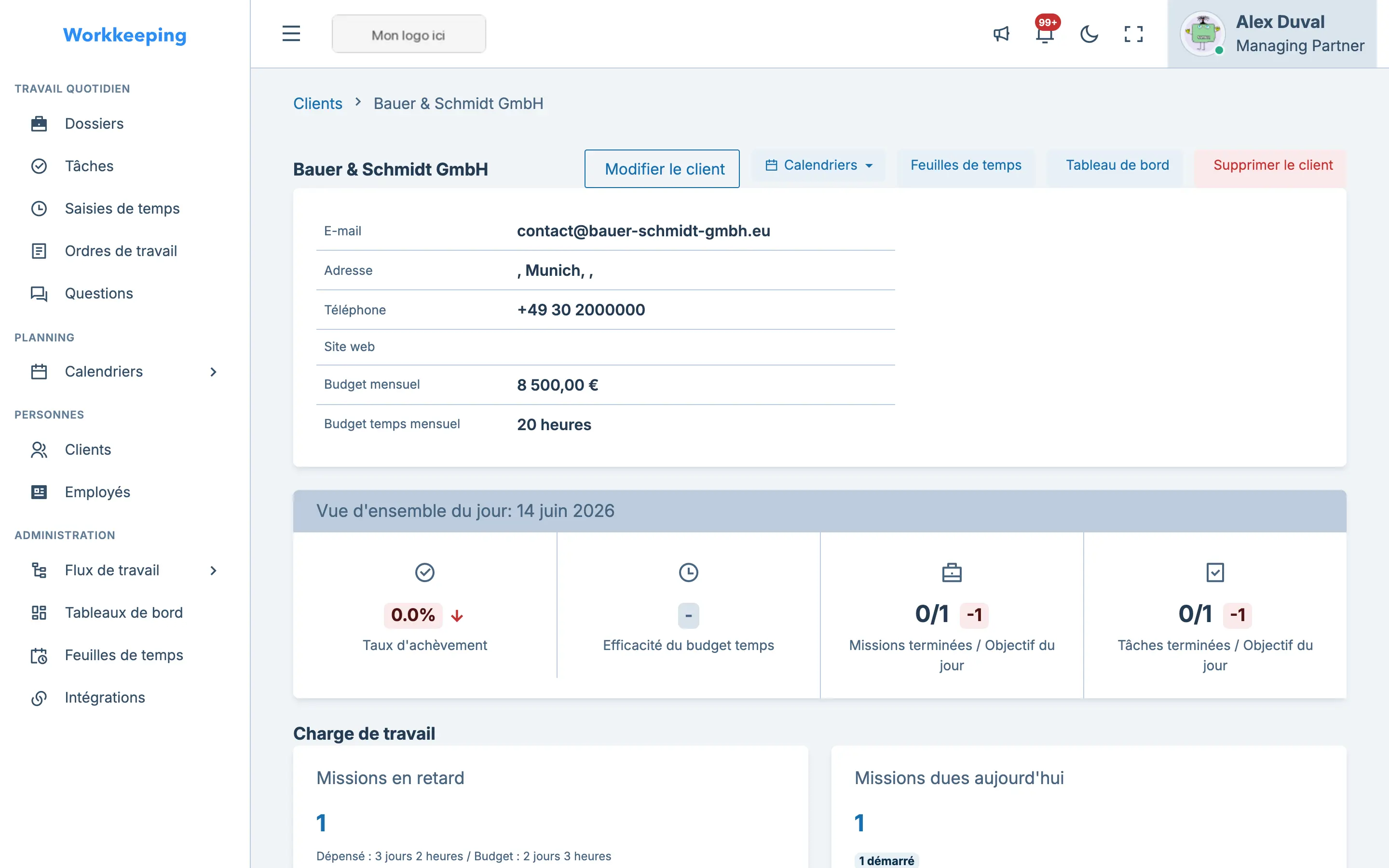Click the 20 heures value
Viewport: 1389px width, 868px height.
[554, 425]
